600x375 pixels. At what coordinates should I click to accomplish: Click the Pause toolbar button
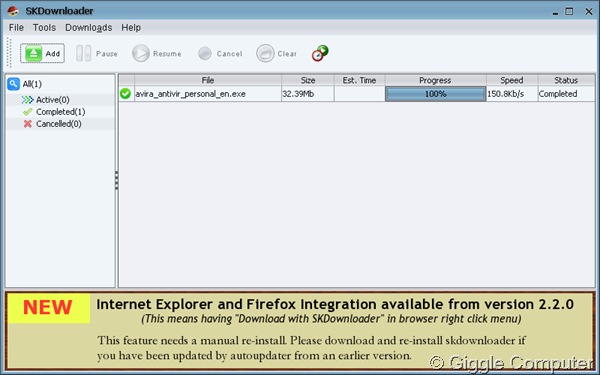tap(96, 53)
